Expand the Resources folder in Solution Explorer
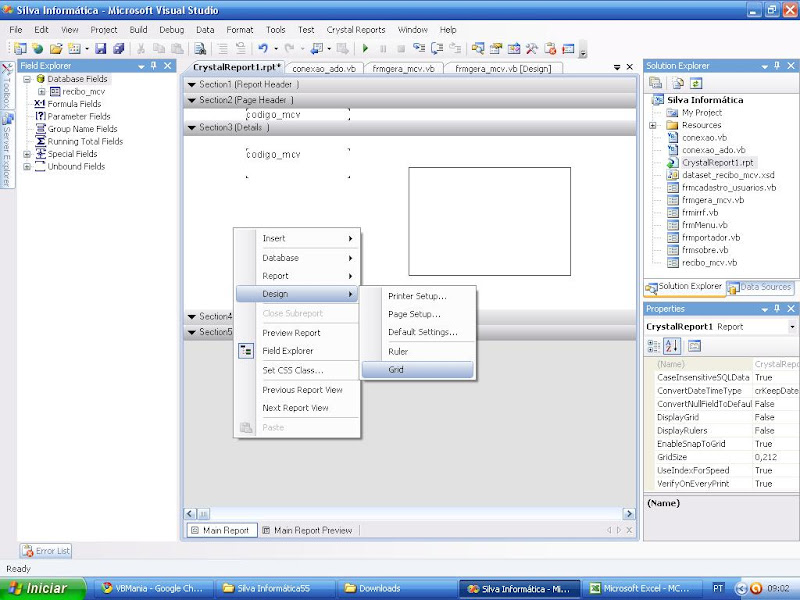This screenshot has height=600, width=800. pyautogui.click(x=653, y=125)
